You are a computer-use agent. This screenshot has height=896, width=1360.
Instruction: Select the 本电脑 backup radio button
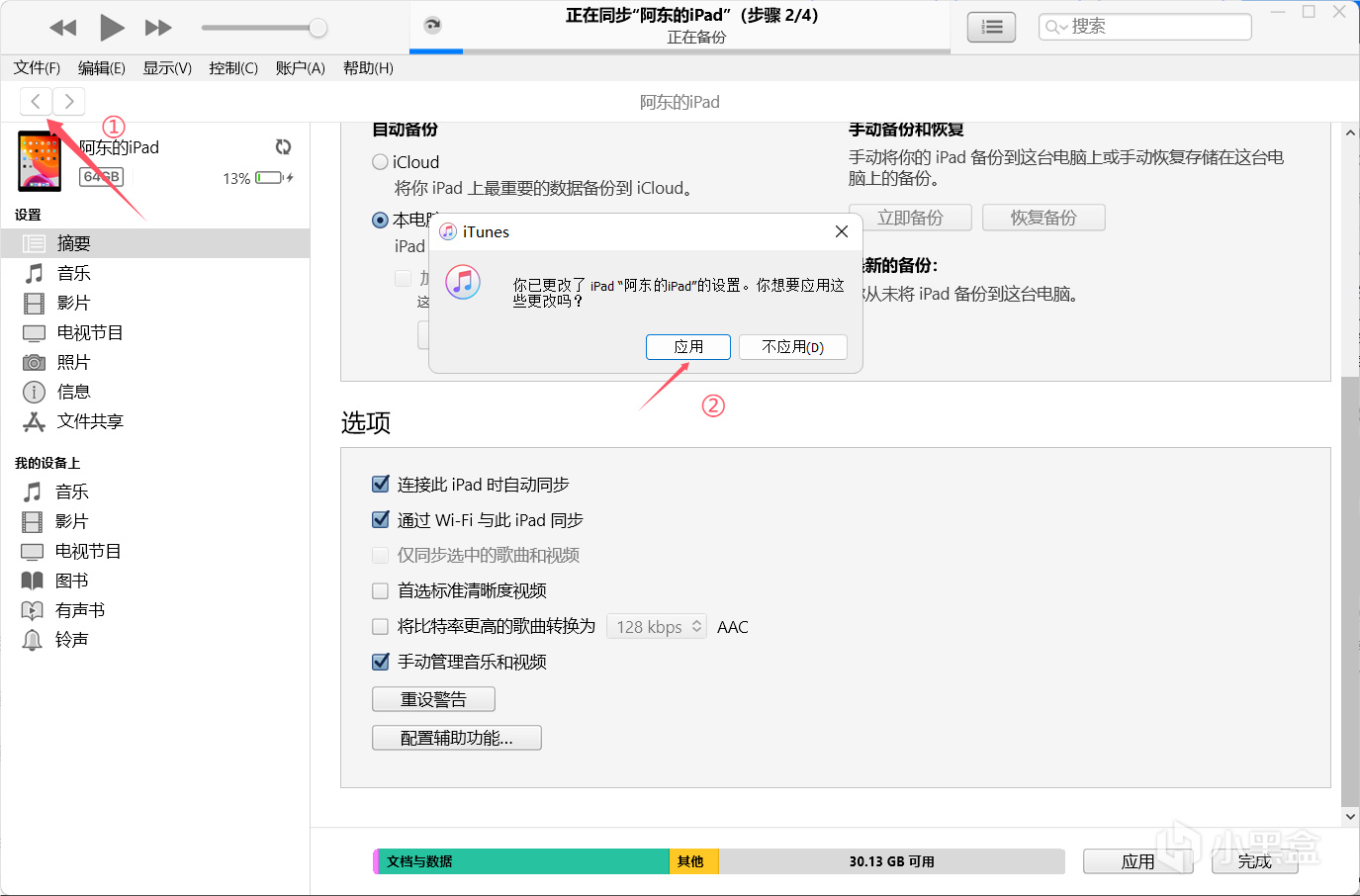[380, 221]
